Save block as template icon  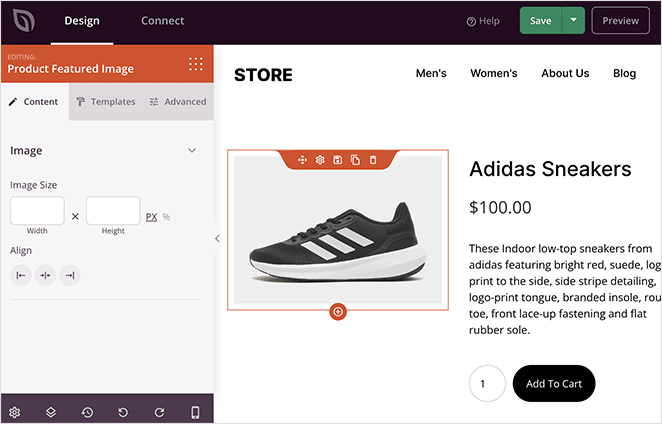click(x=337, y=160)
